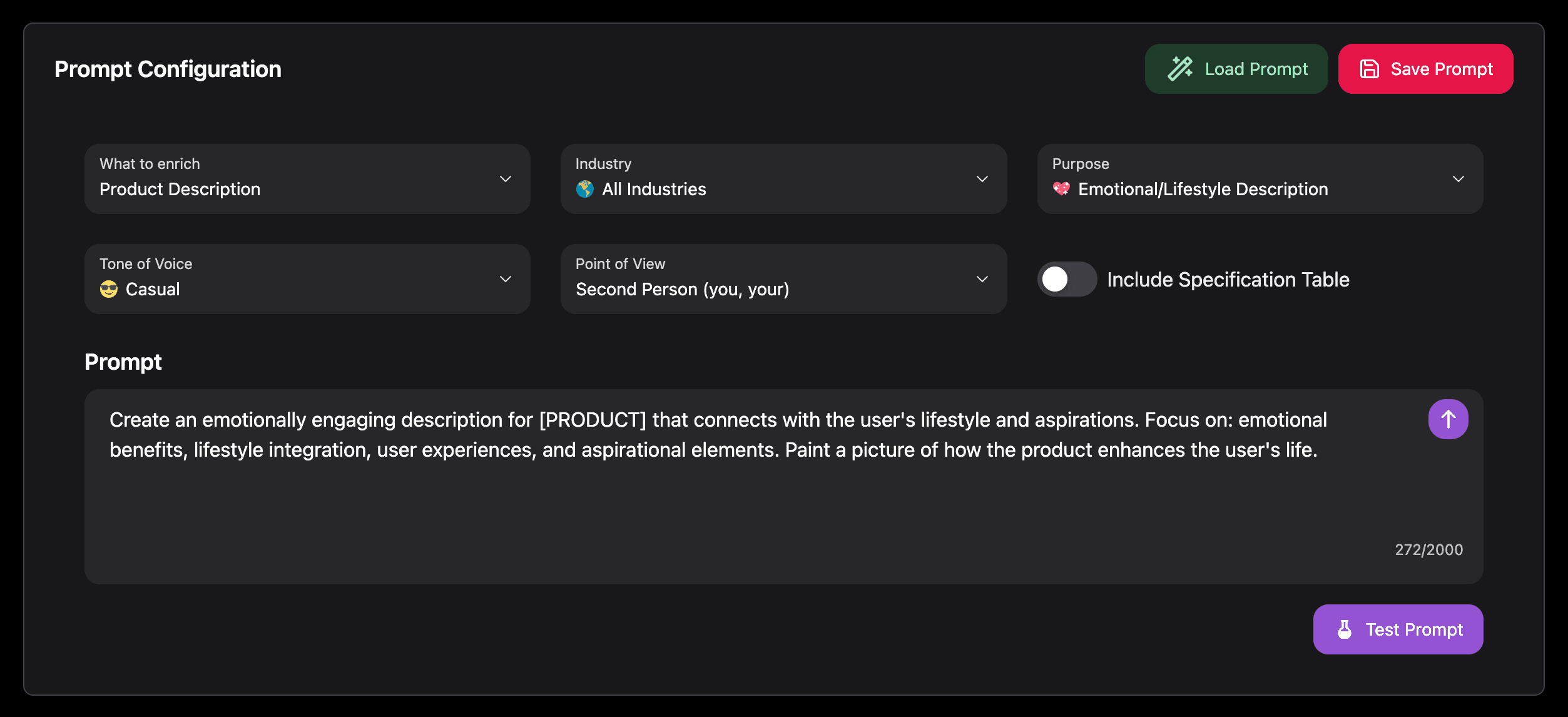This screenshot has width=1568, height=717.
Task: Open the Tone of Voice chevron
Action: [x=506, y=279]
